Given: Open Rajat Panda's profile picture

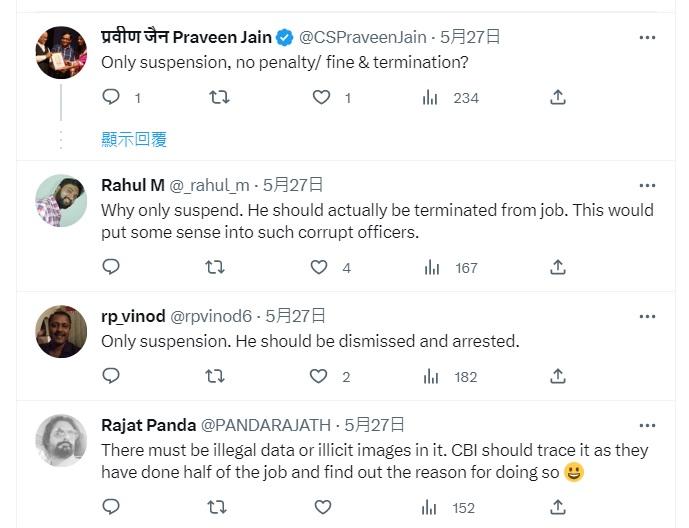Looking at the screenshot, I should [61, 440].
